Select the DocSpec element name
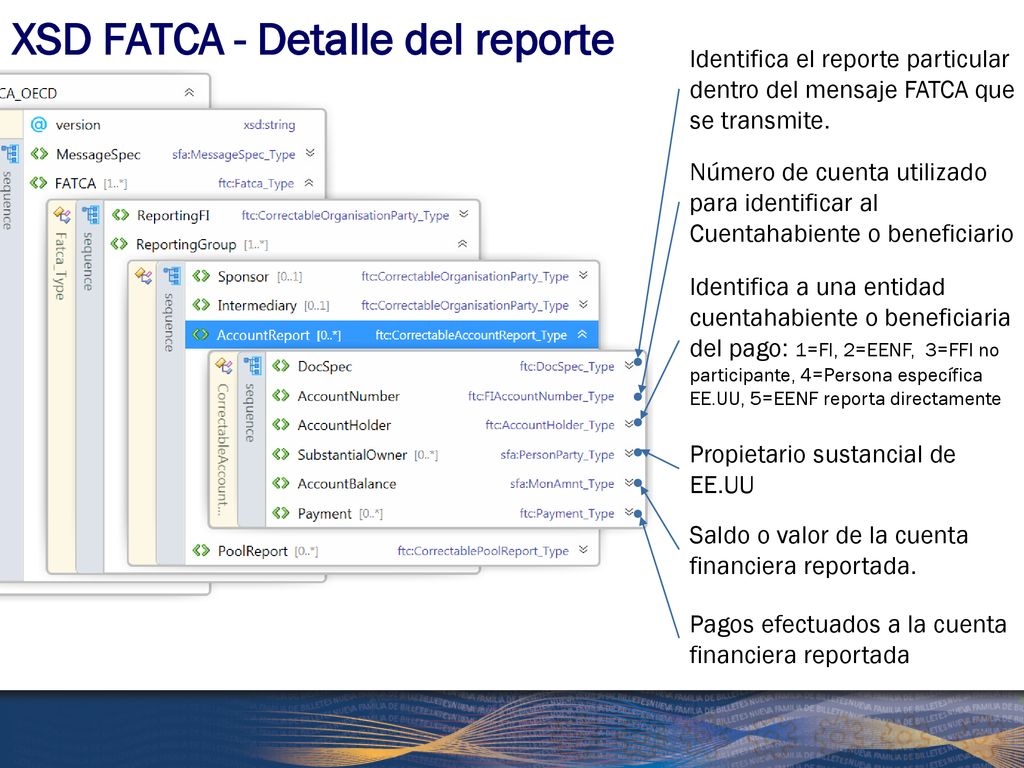Screen dimensions: 1024x768 click(325, 366)
